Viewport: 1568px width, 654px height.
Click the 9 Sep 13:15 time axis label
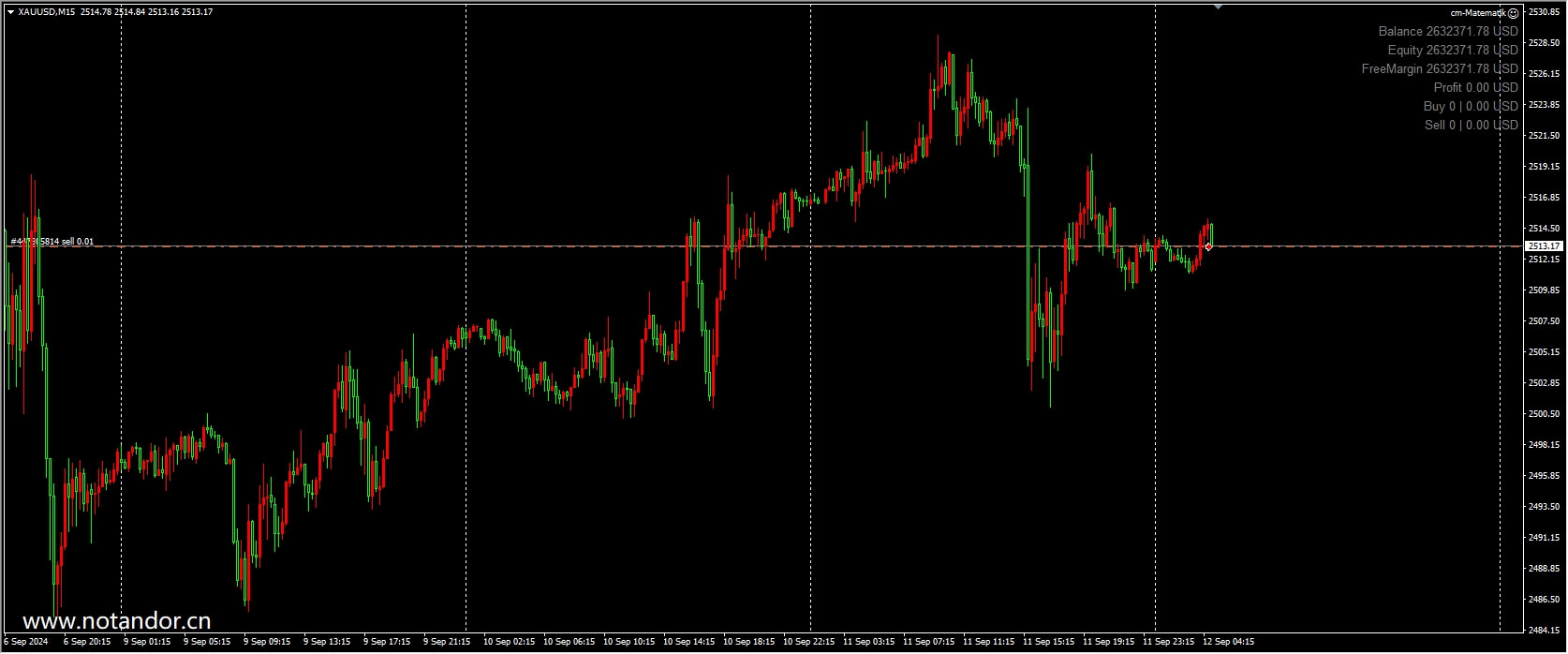pos(327,642)
